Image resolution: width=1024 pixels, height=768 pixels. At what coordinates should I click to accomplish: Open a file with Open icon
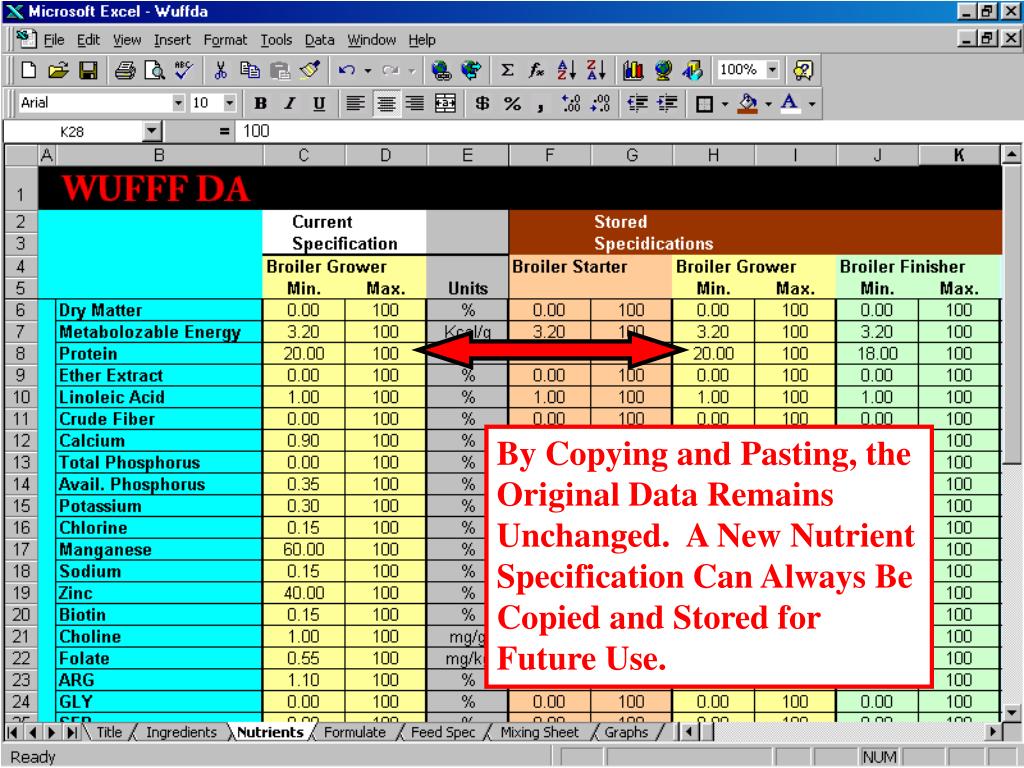(58, 70)
